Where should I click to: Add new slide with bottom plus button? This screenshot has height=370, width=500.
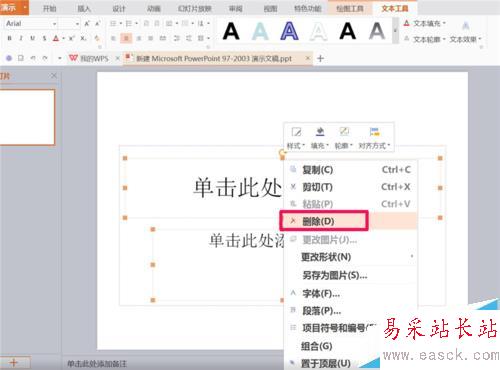click(14, 363)
